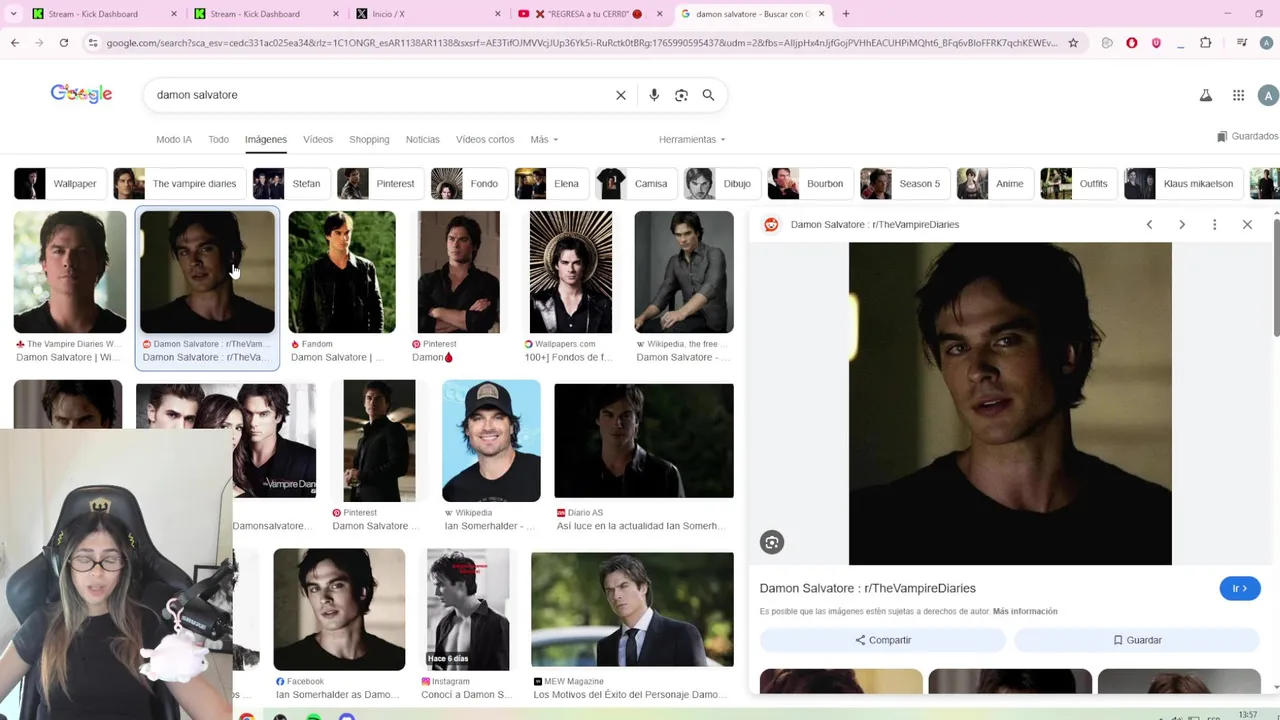Open the browser extensions puzzle icon
This screenshot has height=720, width=1280.
click(1206, 43)
